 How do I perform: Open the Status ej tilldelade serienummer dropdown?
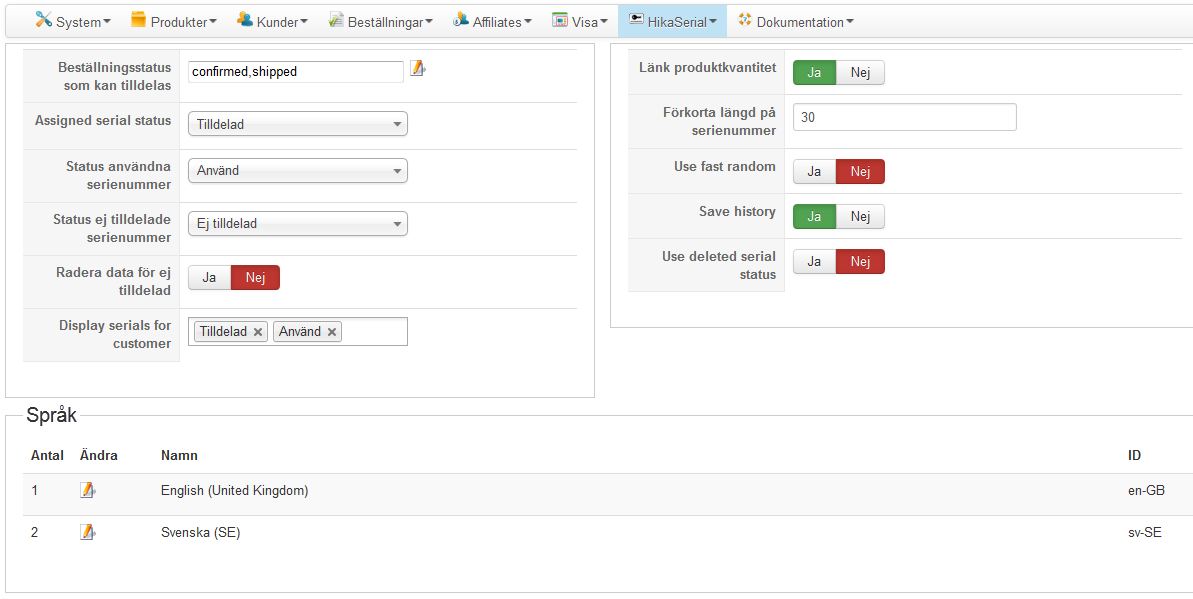pos(297,224)
